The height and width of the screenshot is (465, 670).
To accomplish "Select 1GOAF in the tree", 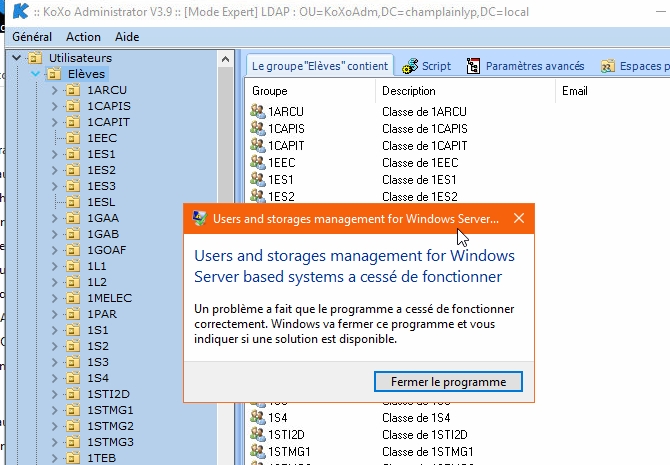I will (x=107, y=250).
